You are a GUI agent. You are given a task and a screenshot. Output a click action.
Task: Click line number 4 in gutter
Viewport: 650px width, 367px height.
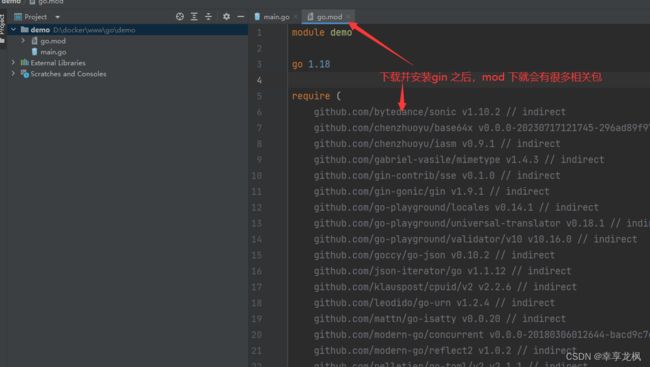[x=259, y=80]
